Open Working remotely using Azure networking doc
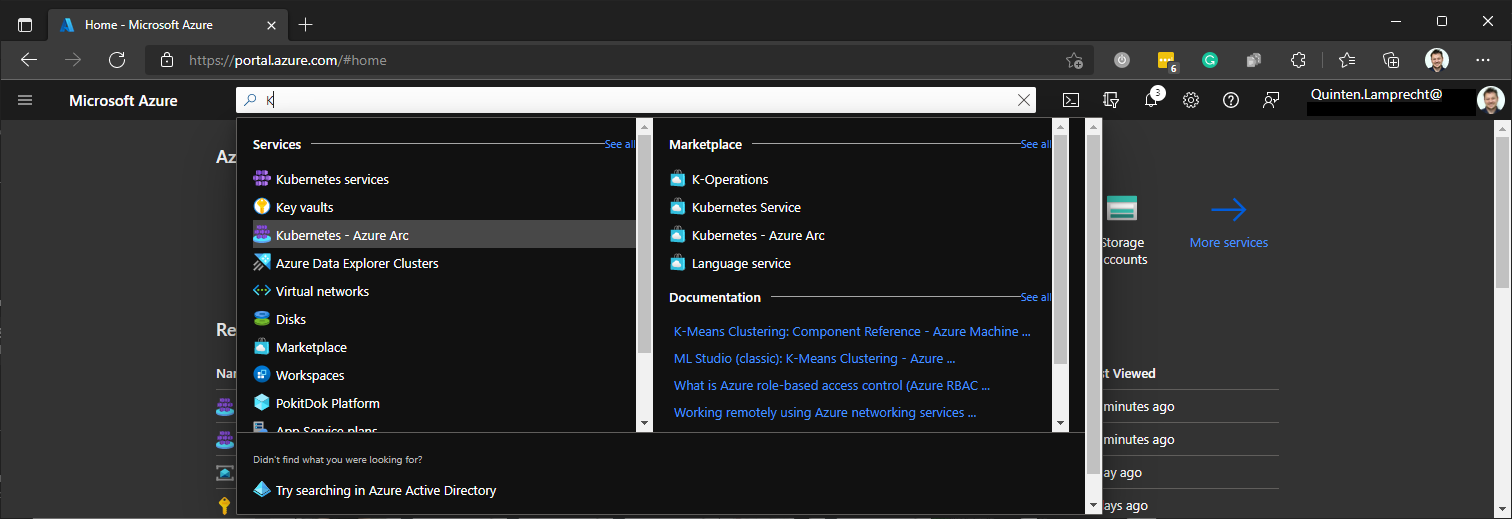The image size is (1512, 519). (825, 412)
